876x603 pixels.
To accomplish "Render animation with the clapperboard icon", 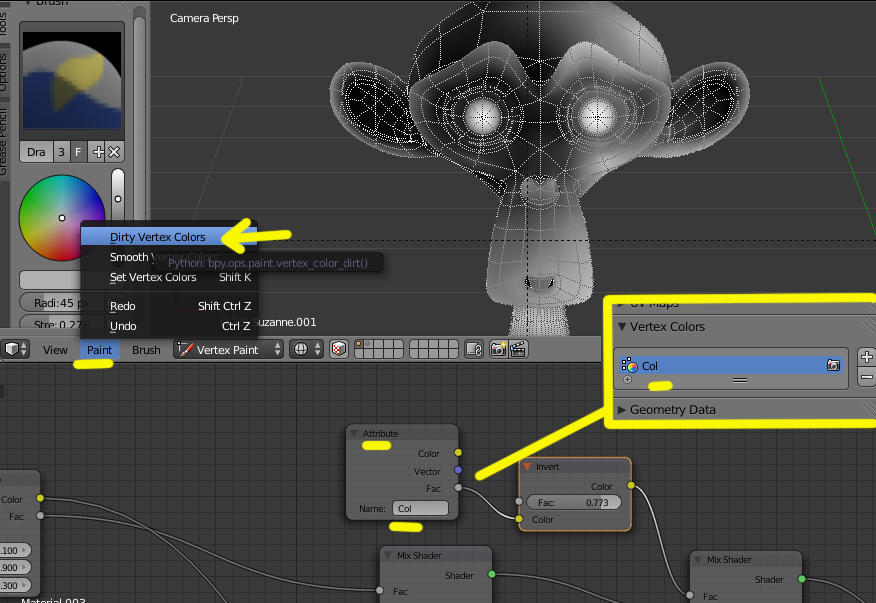I will (518, 349).
